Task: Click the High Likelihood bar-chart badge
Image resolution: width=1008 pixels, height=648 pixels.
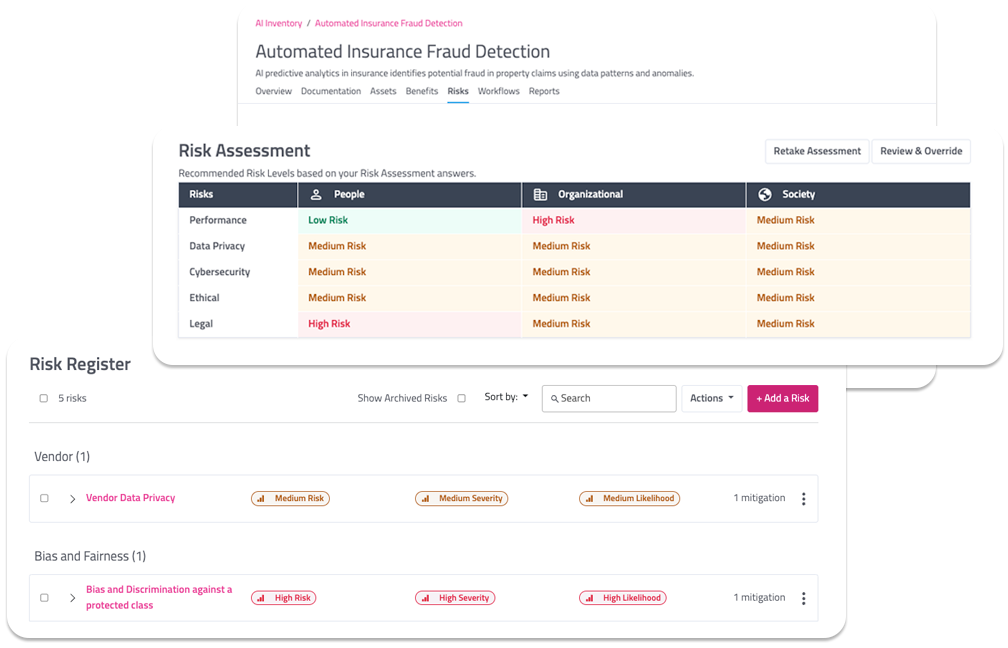Action: (622, 598)
